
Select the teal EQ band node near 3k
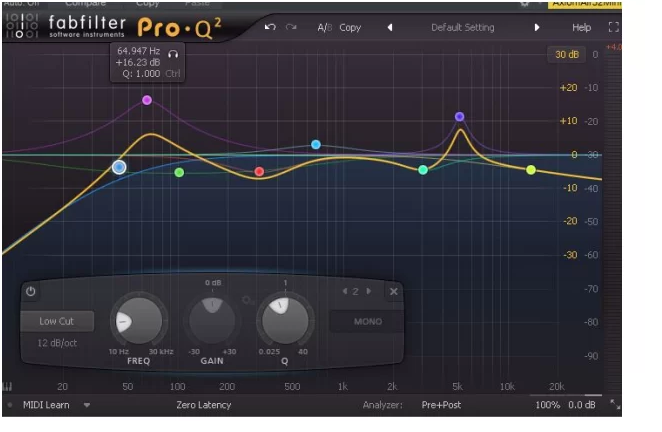coord(423,170)
